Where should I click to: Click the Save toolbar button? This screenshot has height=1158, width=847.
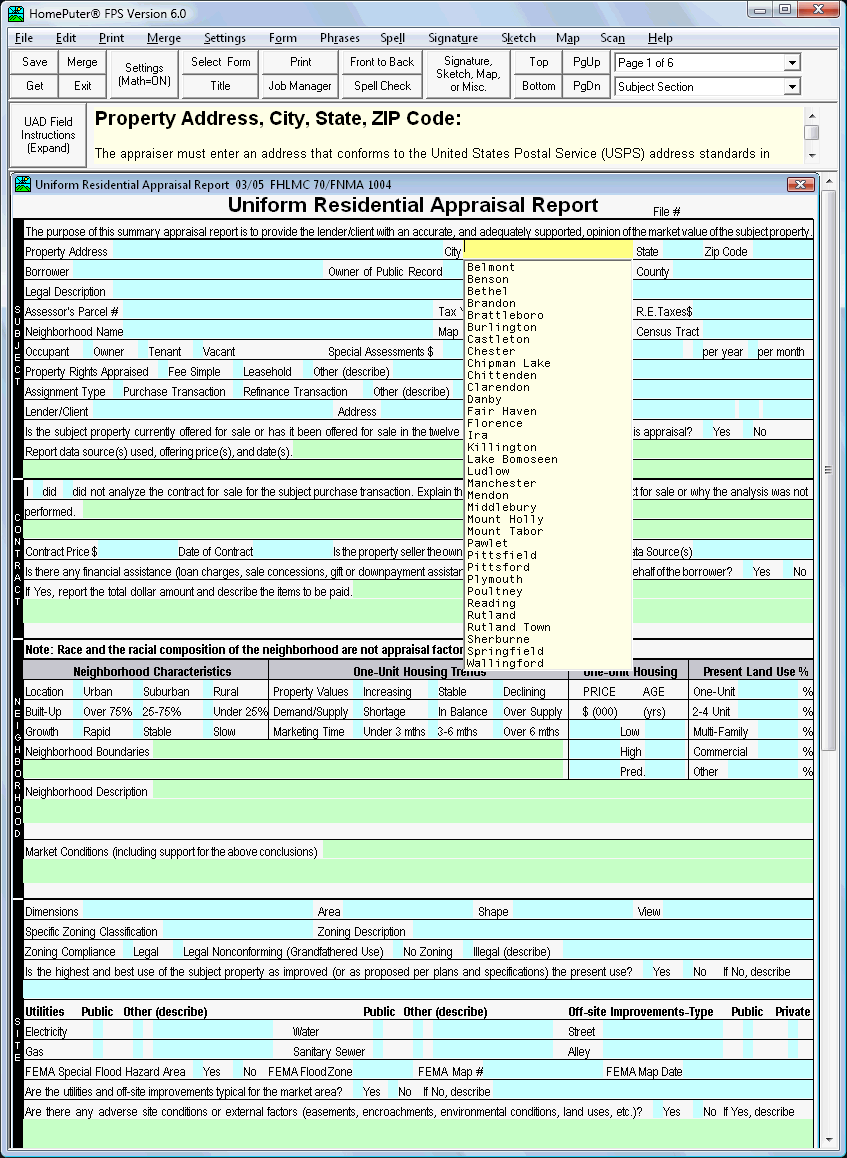pos(34,62)
